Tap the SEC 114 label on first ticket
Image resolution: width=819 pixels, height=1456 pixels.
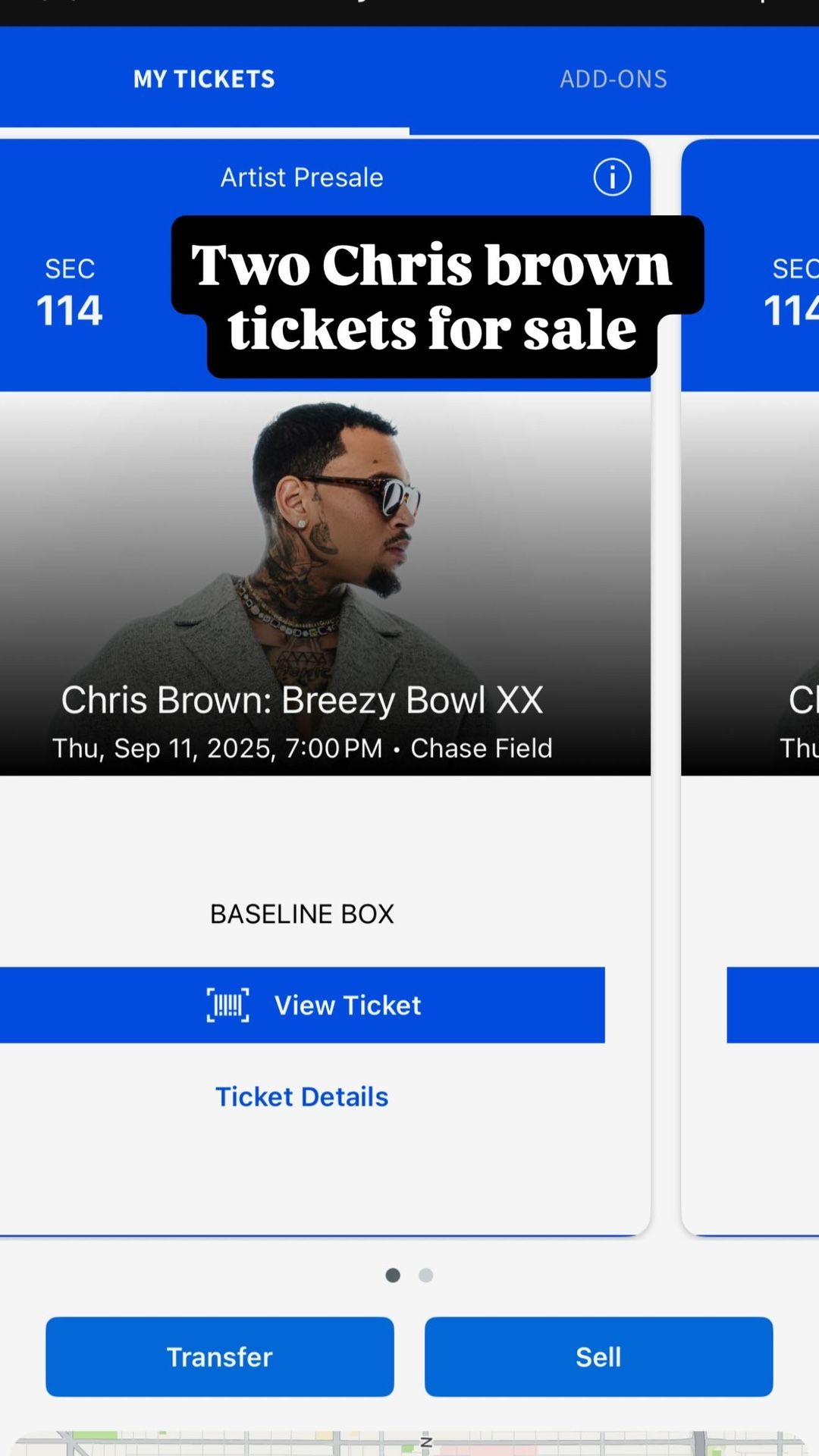pos(70,293)
